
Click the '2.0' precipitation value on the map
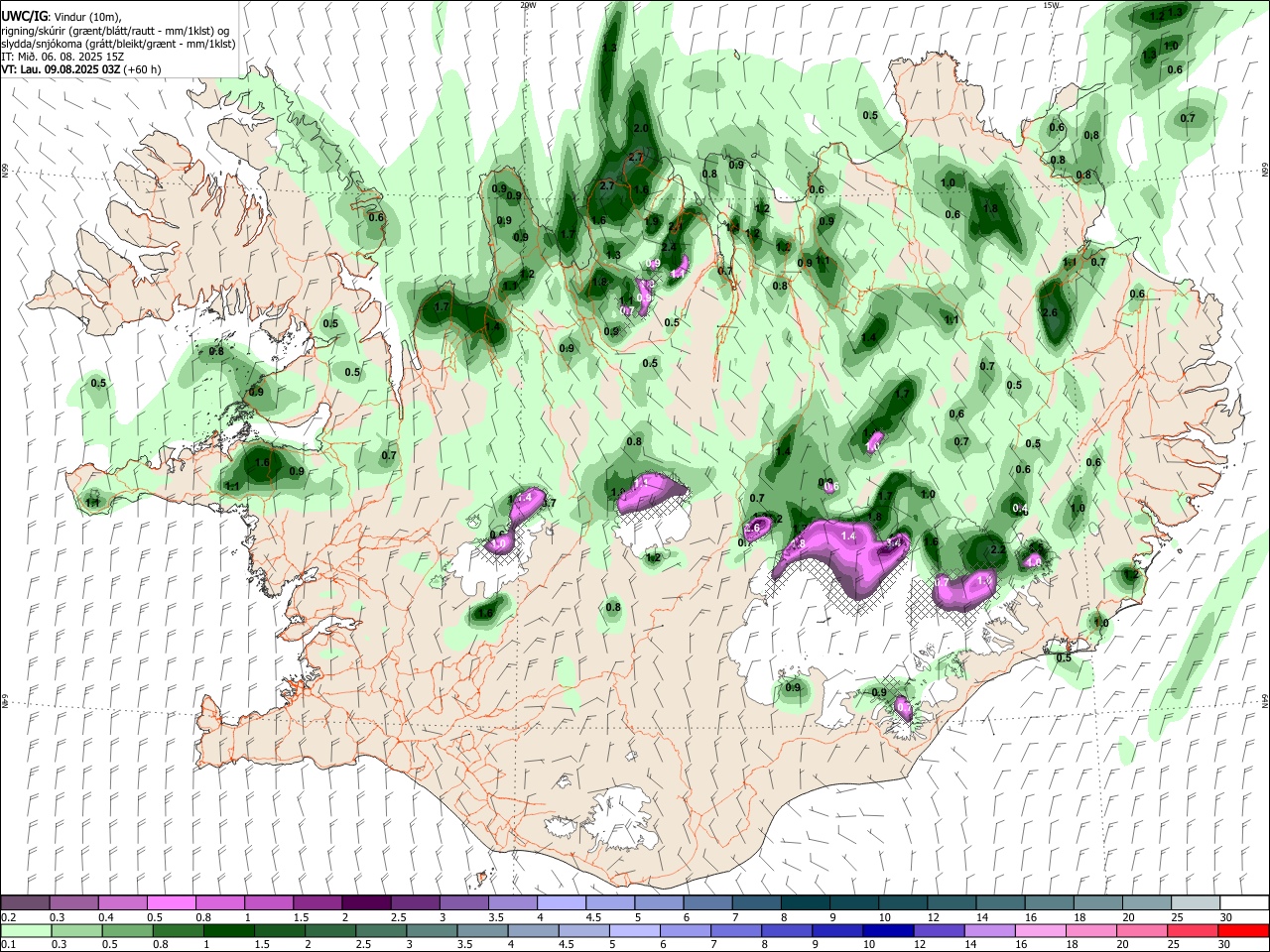[x=641, y=128]
